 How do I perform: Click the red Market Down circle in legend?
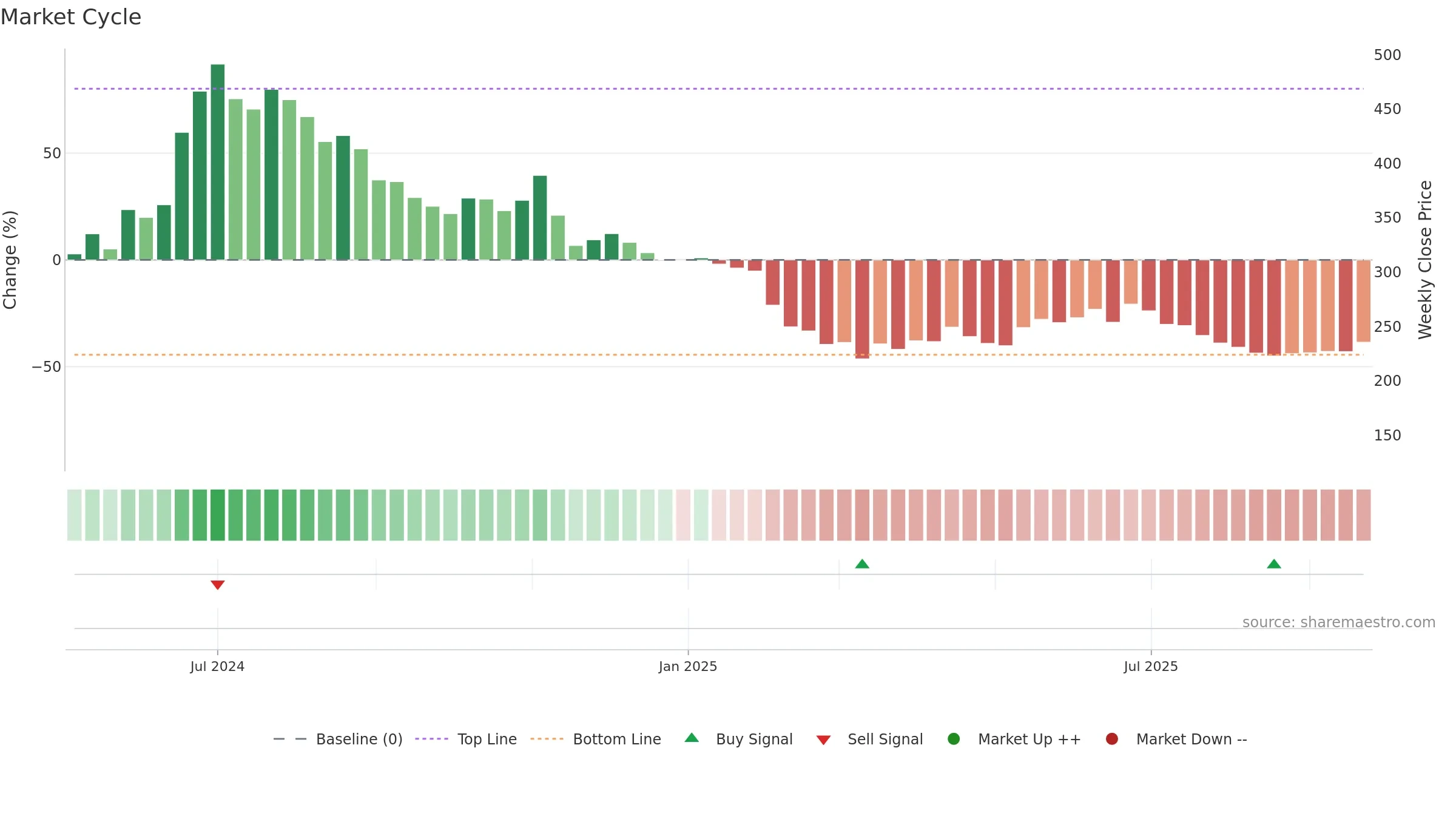tap(1112, 739)
